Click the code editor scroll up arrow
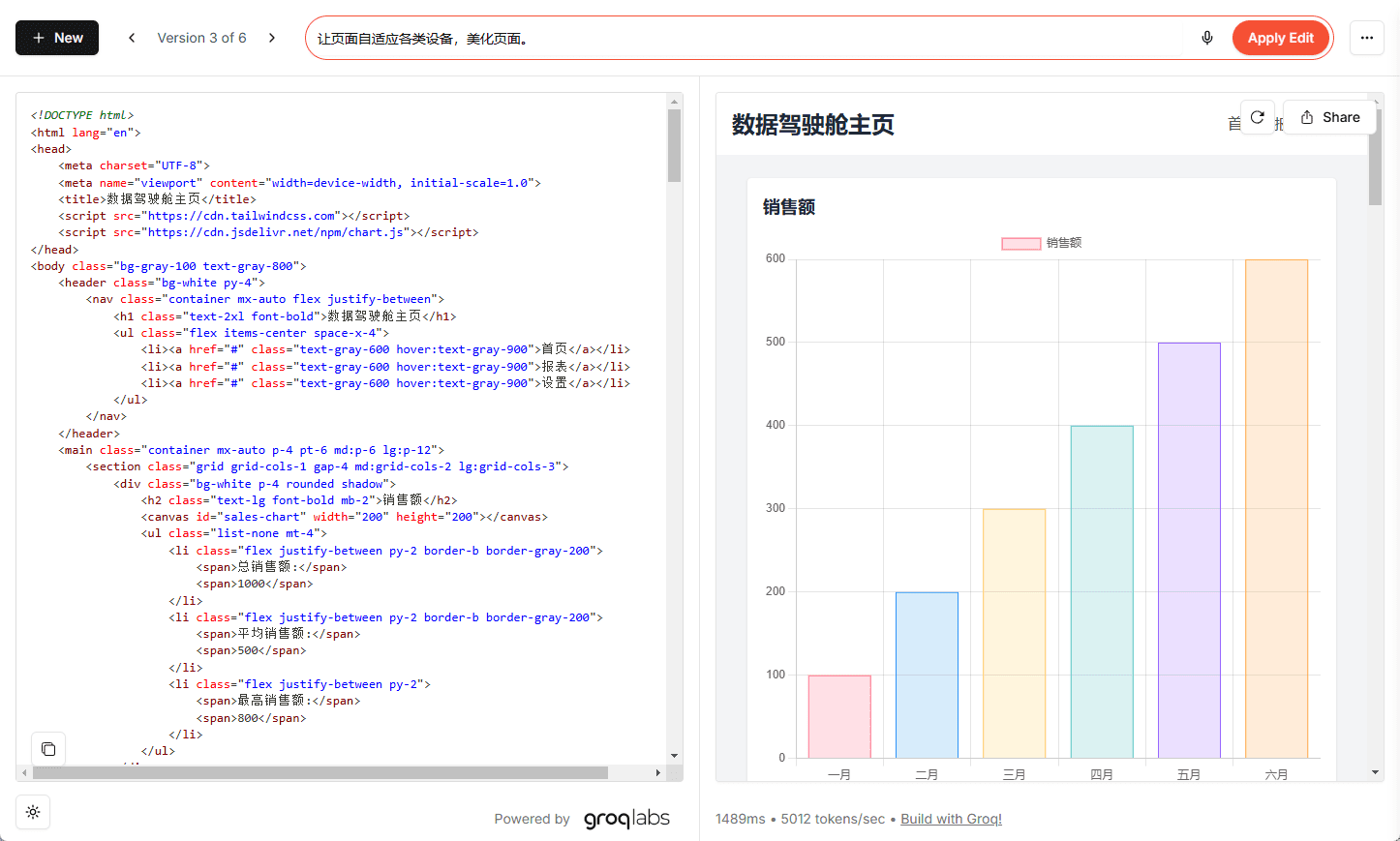Image resolution: width=1400 pixels, height=841 pixels. 674,101
